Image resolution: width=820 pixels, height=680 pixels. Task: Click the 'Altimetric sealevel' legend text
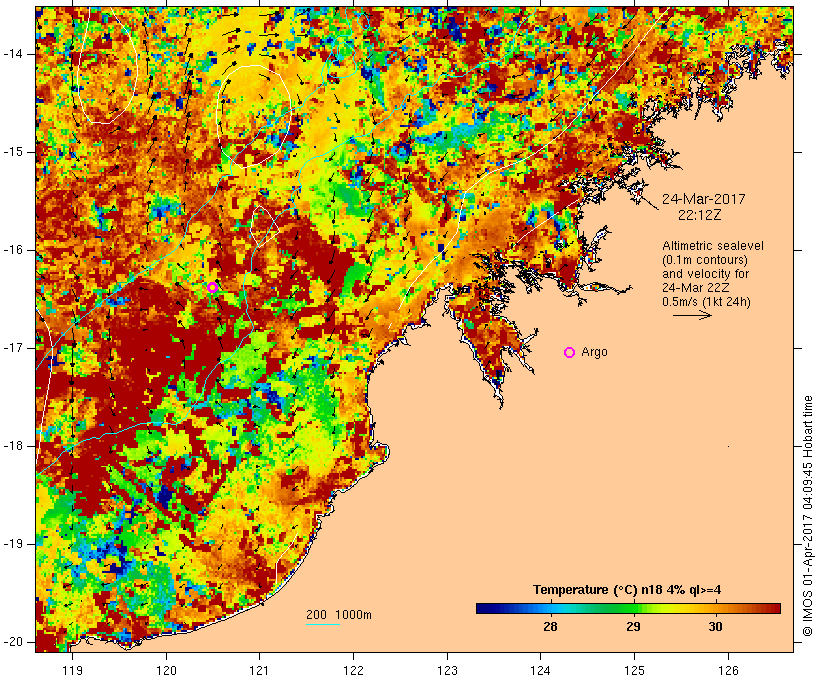pyautogui.click(x=713, y=246)
